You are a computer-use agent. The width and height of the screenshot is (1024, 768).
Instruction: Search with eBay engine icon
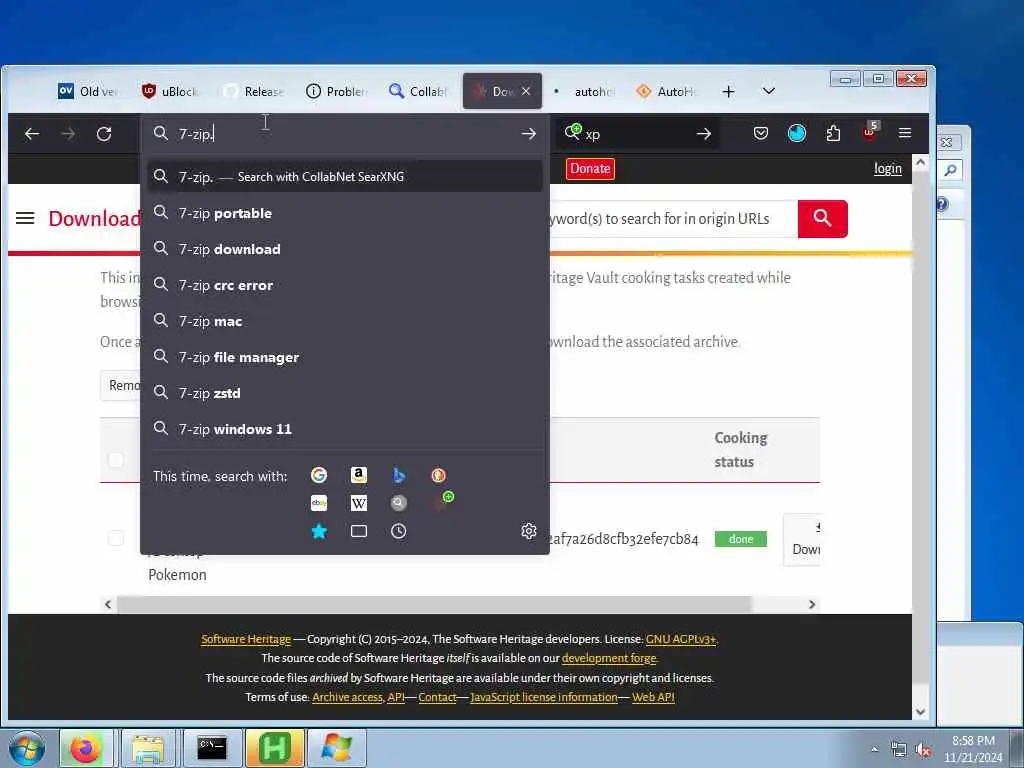(x=319, y=503)
